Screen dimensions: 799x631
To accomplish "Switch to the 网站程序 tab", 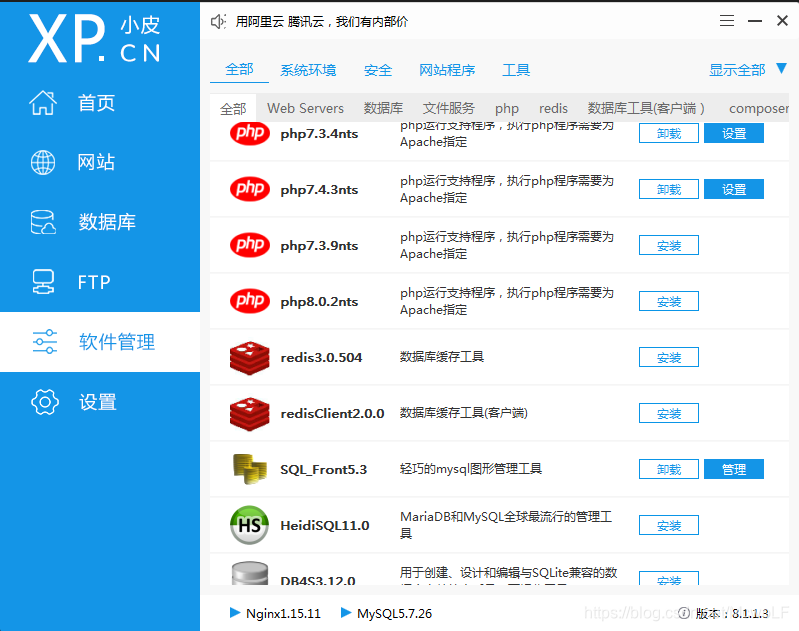I will [447, 70].
